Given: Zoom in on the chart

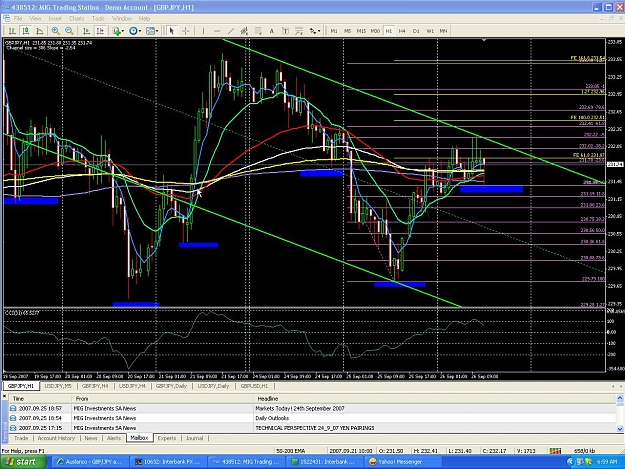Looking at the screenshot, I should [x=55, y=31].
